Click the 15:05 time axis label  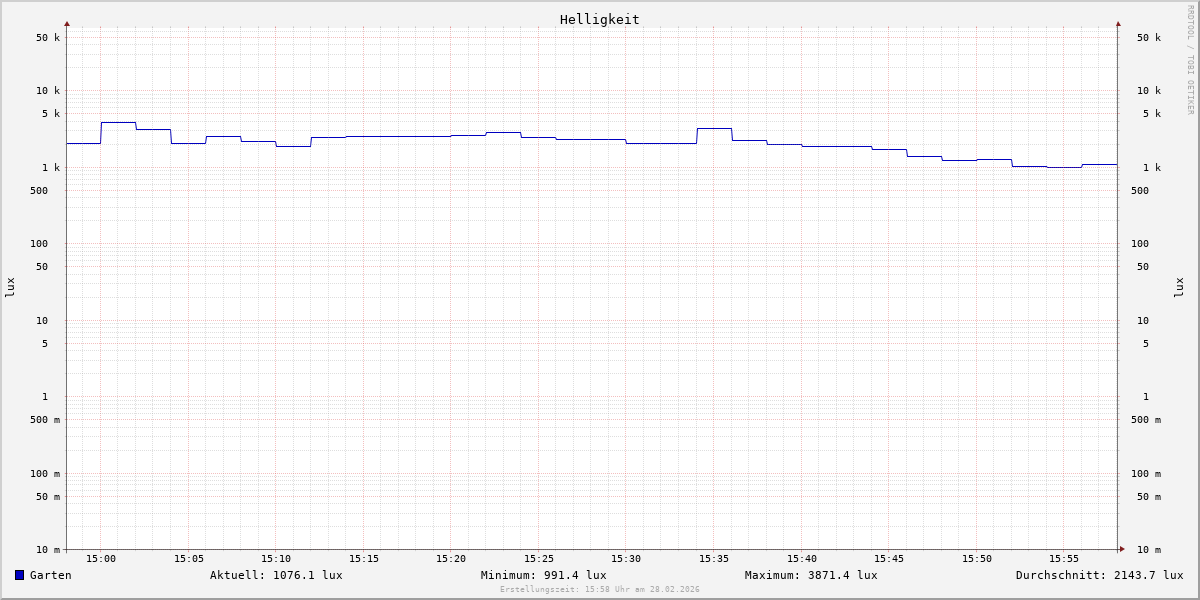189,559
